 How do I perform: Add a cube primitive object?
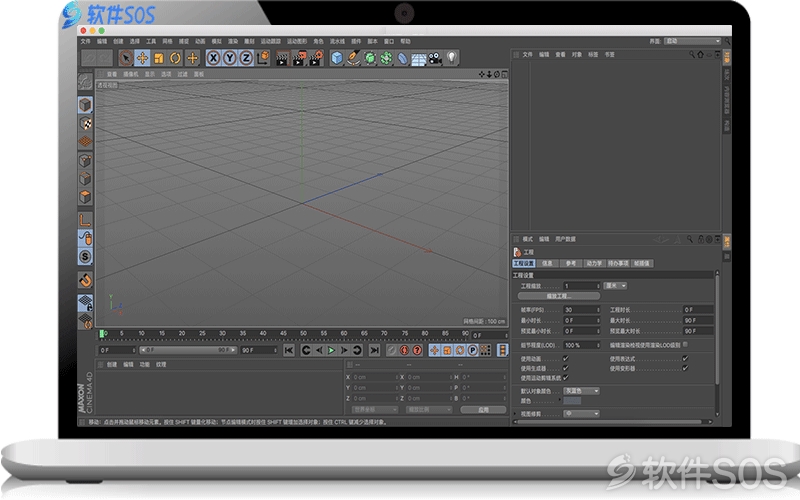[x=337, y=58]
